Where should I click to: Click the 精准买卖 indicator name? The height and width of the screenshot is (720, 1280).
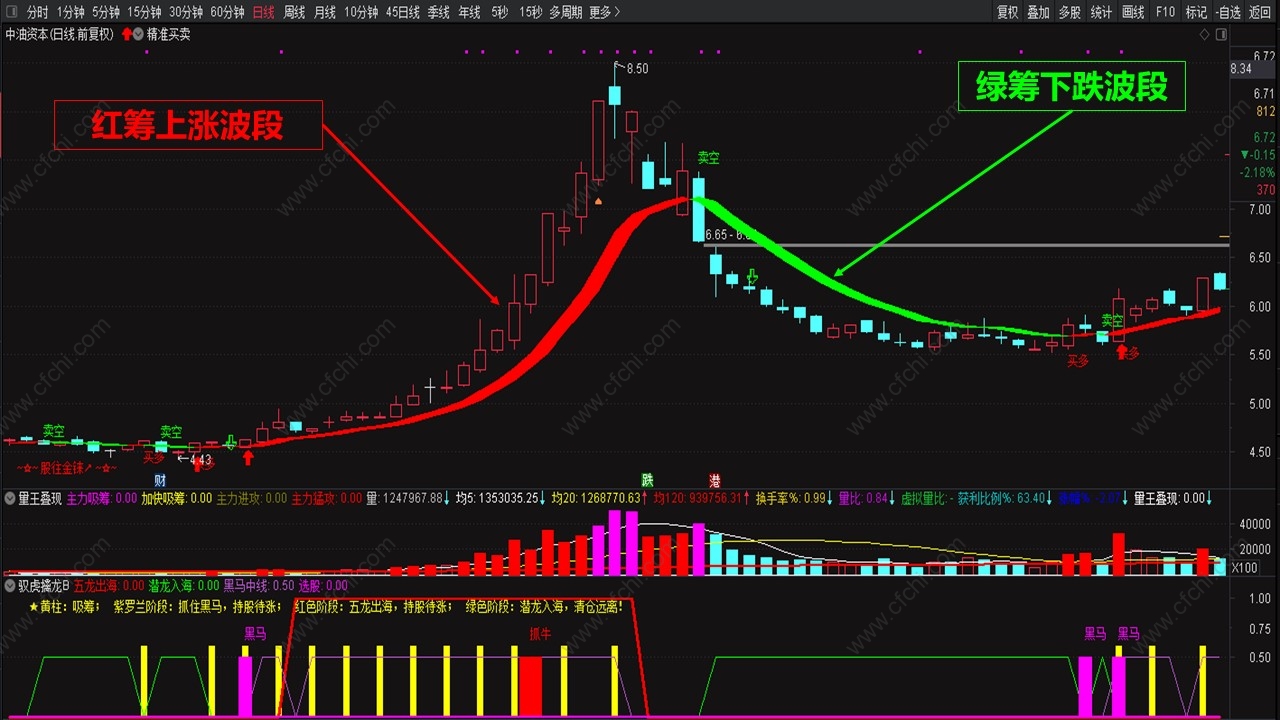(168, 34)
